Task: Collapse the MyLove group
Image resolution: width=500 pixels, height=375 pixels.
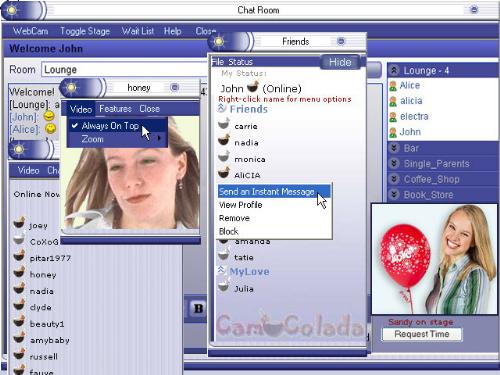Action: pos(222,270)
